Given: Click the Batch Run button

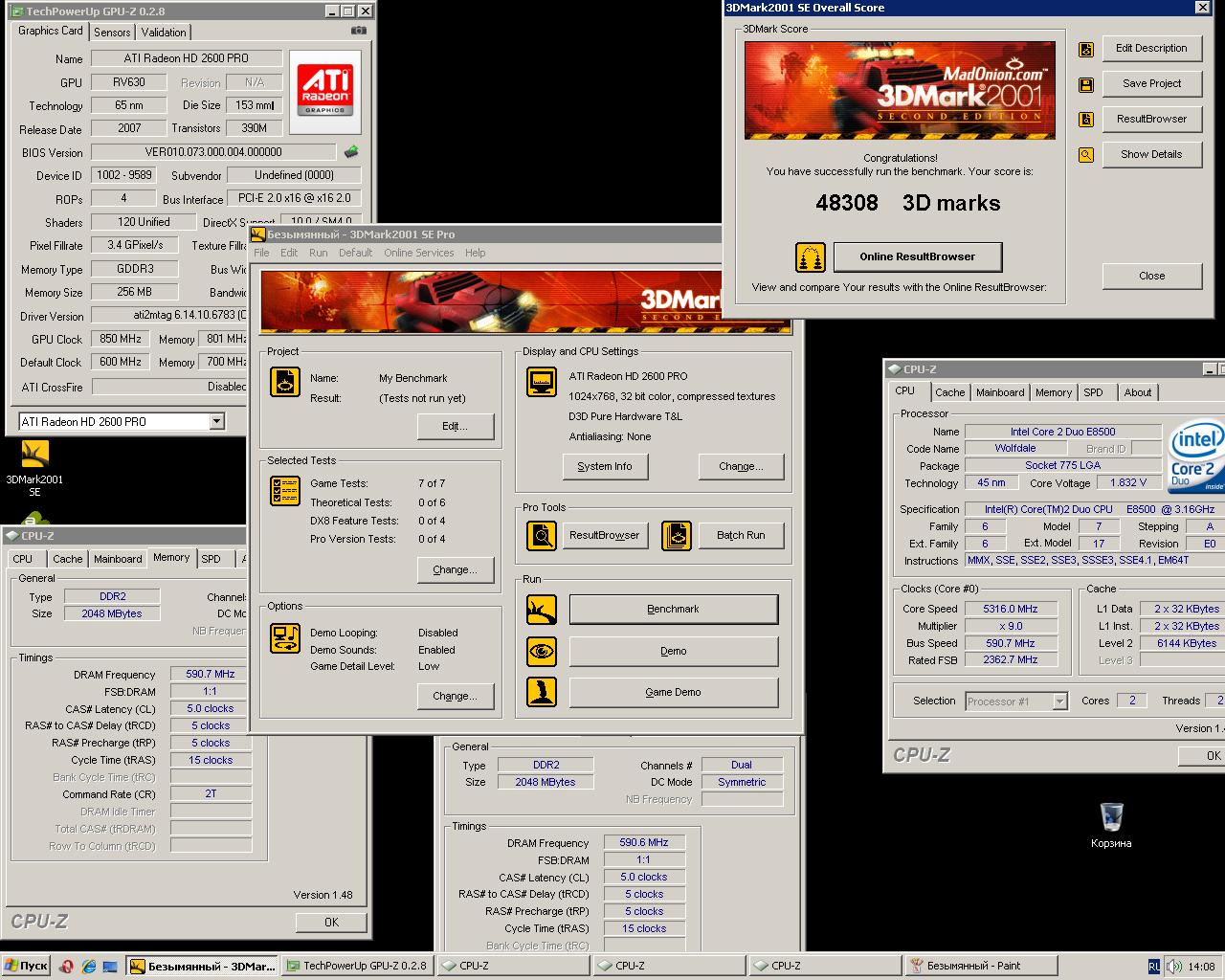Looking at the screenshot, I should 741,535.
